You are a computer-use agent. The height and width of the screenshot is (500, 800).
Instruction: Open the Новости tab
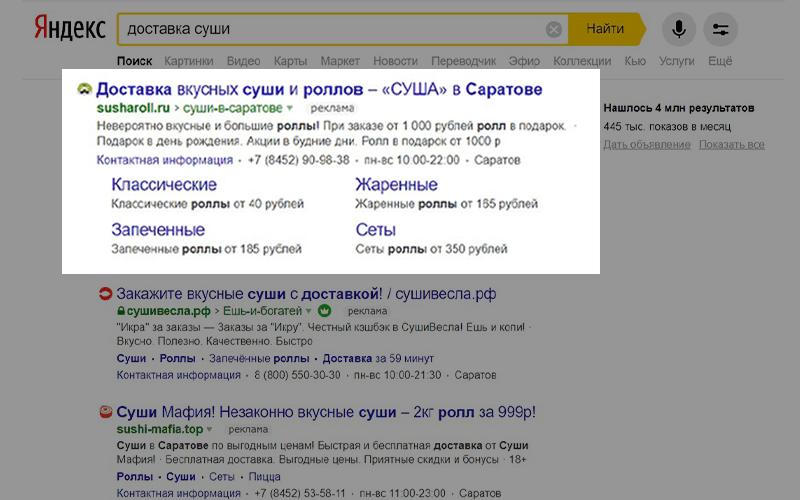(395, 61)
